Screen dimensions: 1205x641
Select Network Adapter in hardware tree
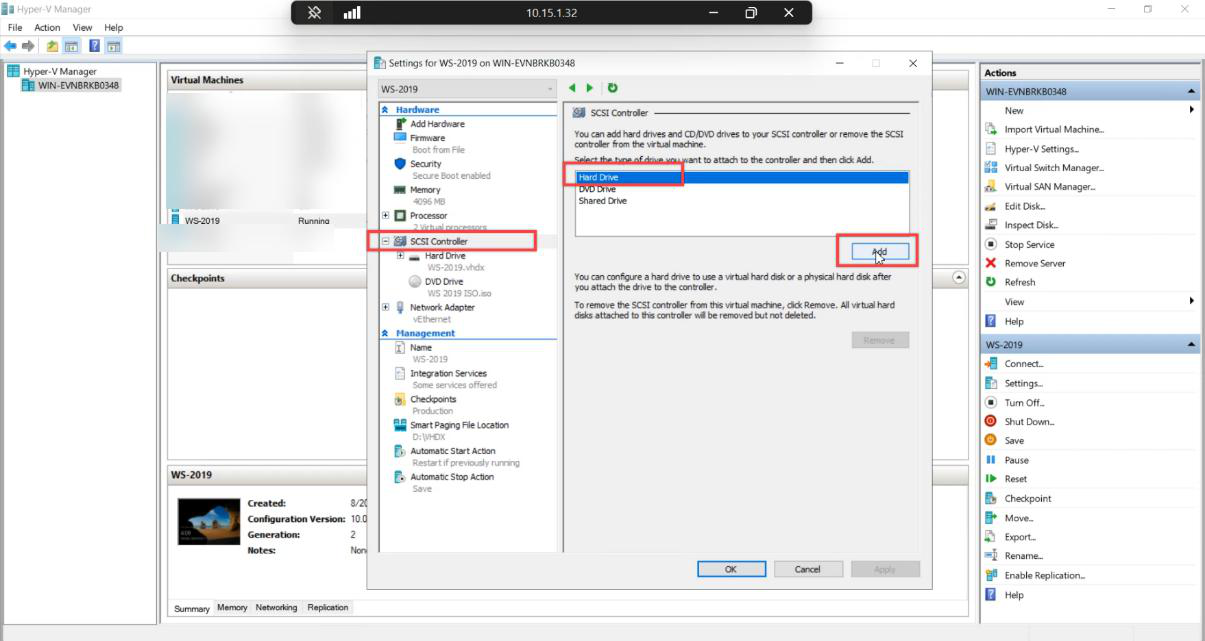point(442,308)
